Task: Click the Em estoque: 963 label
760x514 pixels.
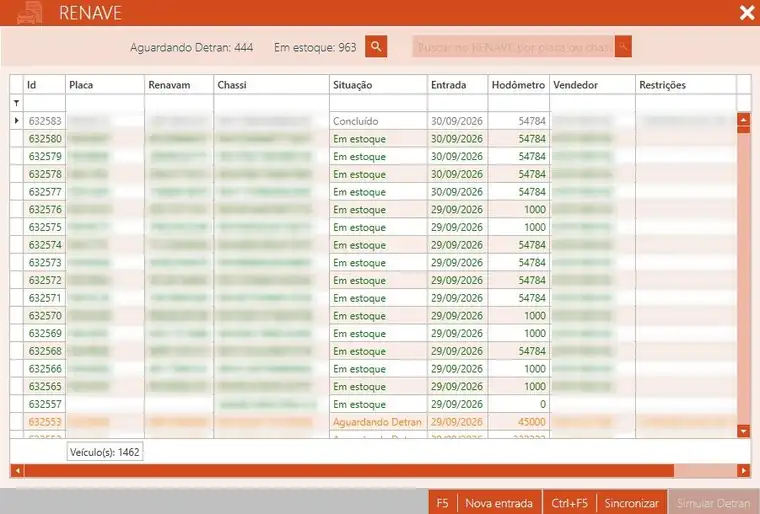Action: click(315, 48)
